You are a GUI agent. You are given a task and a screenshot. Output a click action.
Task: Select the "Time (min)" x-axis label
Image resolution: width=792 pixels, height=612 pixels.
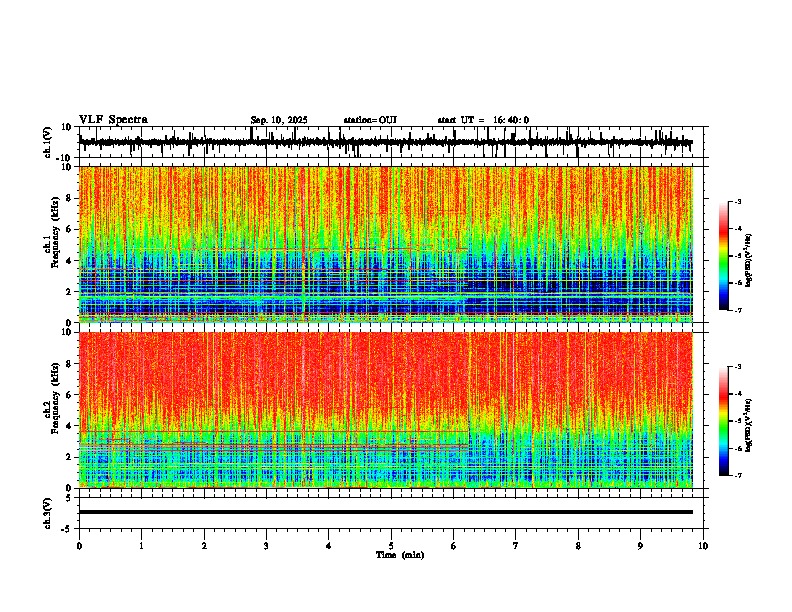click(x=400, y=555)
